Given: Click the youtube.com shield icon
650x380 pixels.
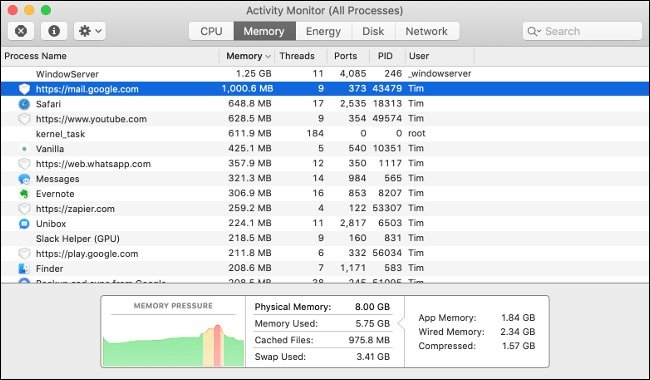Looking at the screenshot, I should click(x=24, y=119).
